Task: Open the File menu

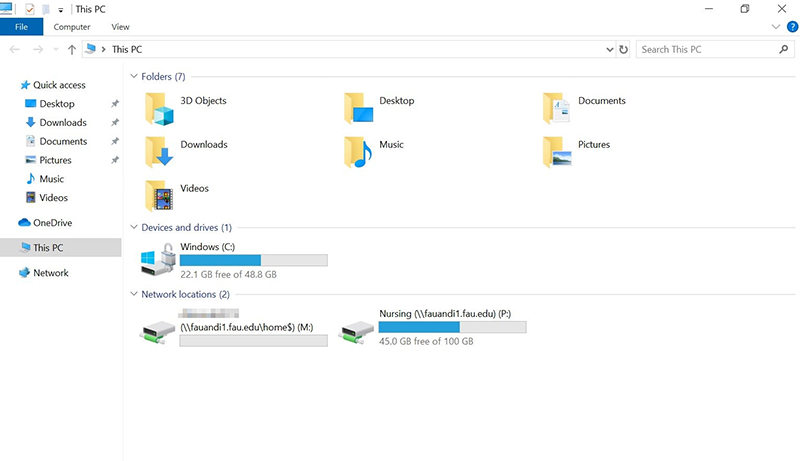Action: pyautogui.click(x=21, y=27)
